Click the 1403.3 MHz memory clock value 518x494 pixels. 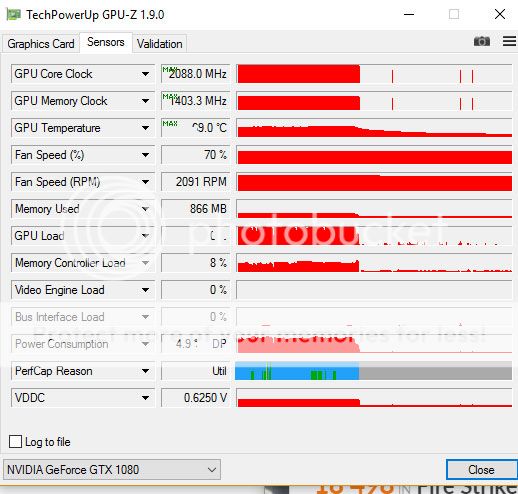pyautogui.click(x=196, y=101)
